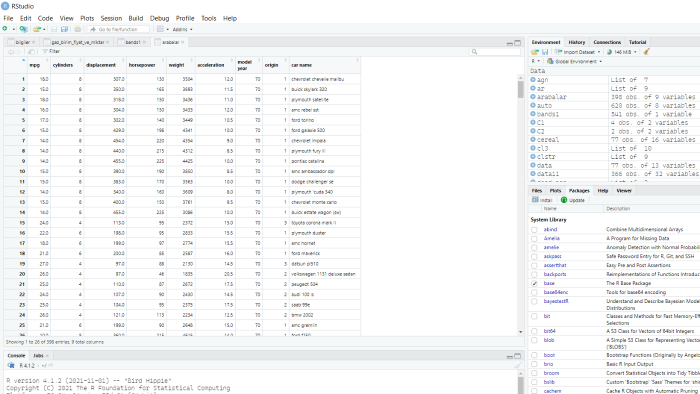
Task: Click the Create a project icon
Action: pyautogui.click(x=23, y=29)
